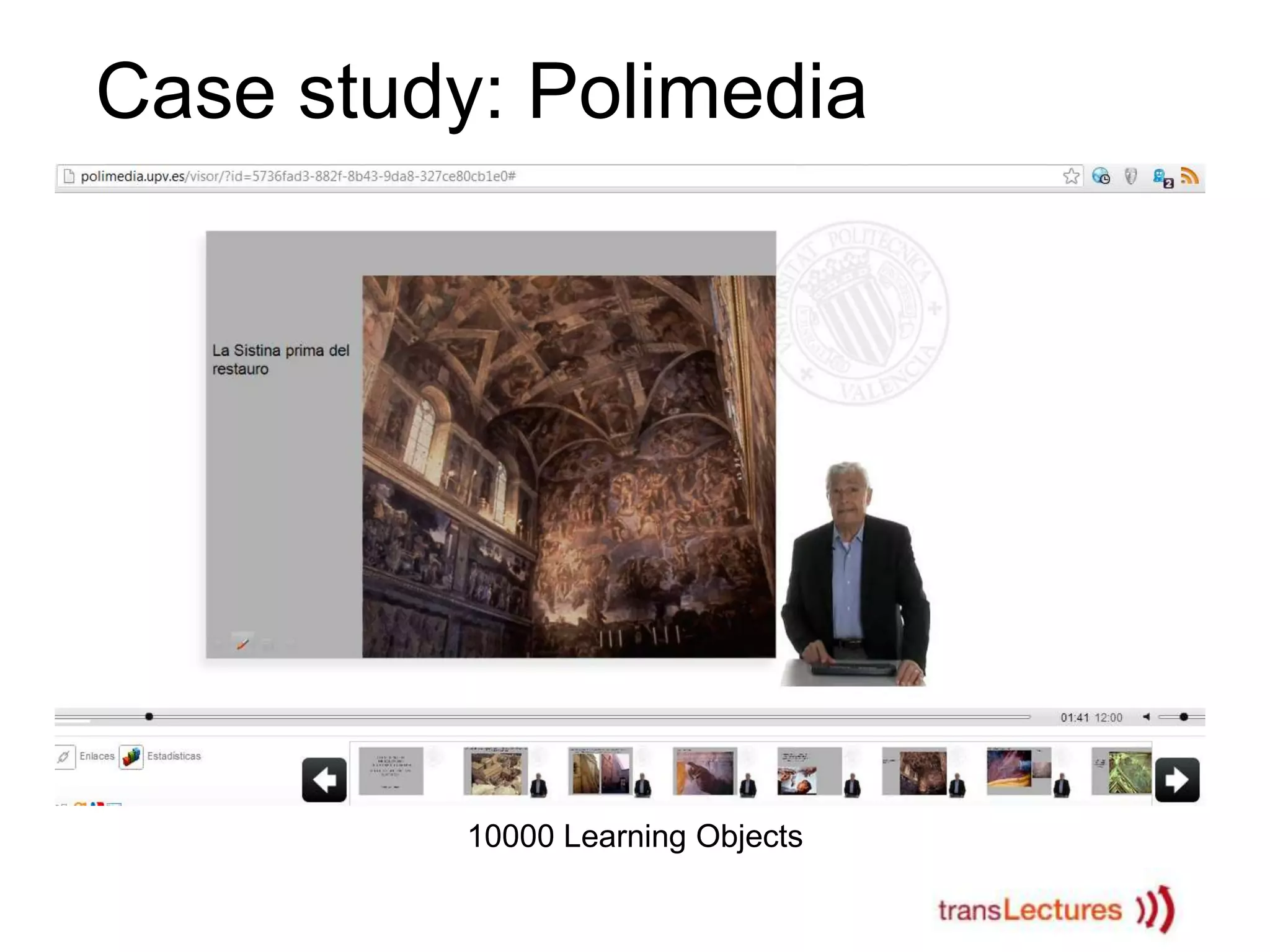Image resolution: width=1270 pixels, height=952 pixels.
Task: Click the left arrow to see previous slide thumbnails
Action: click(324, 780)
